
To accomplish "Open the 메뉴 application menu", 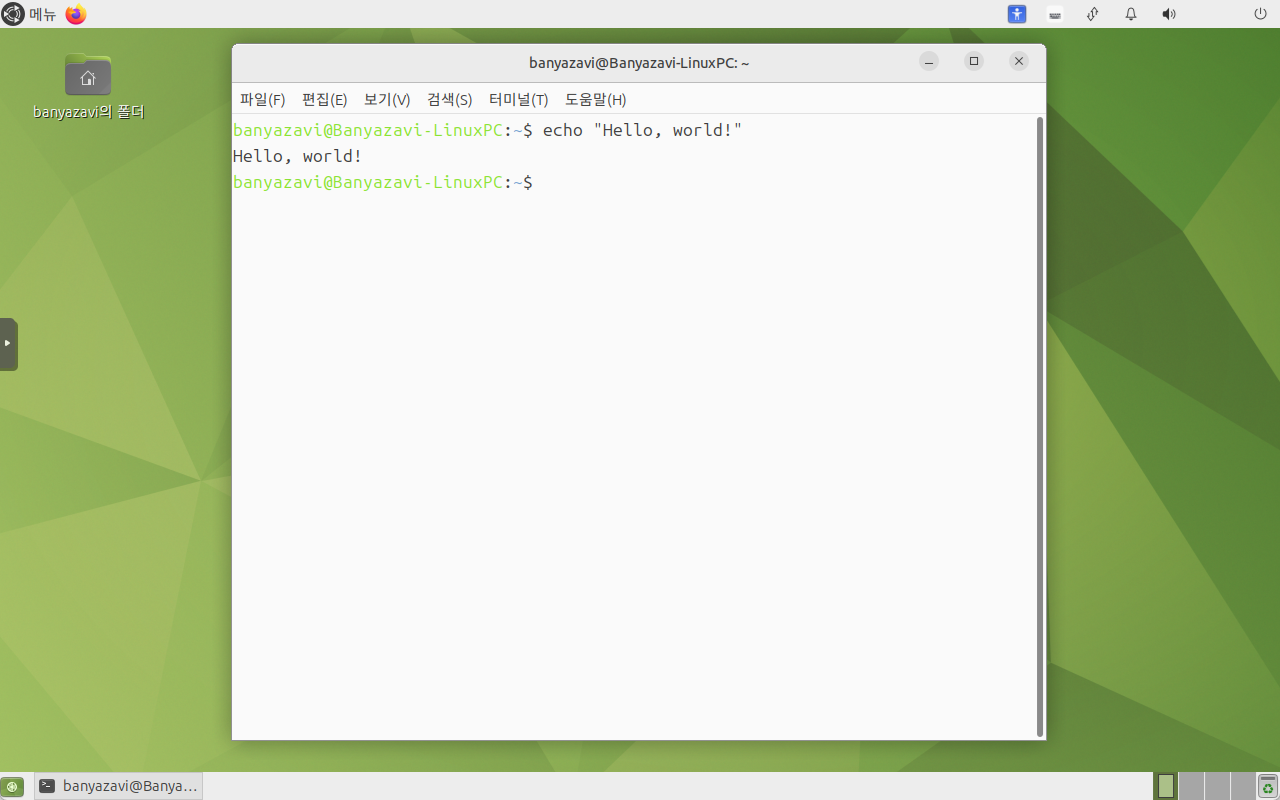I will click(x=29, y=14).
